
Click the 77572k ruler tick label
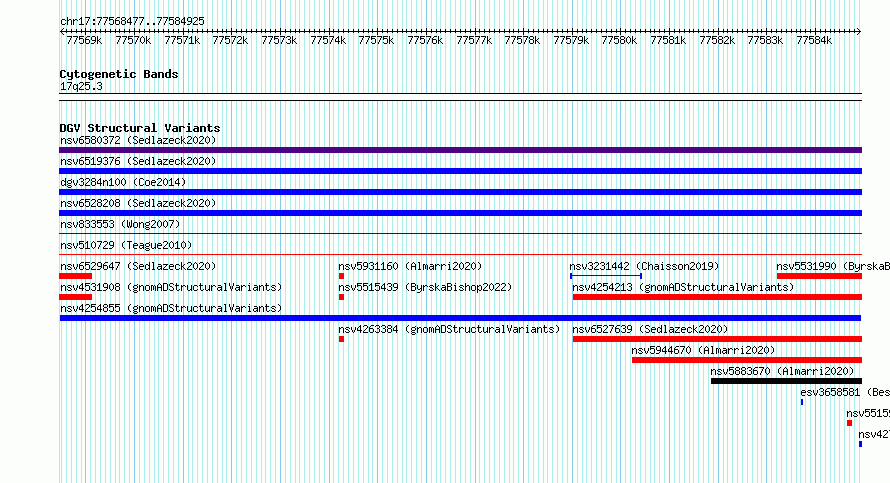tap(230, 40)
